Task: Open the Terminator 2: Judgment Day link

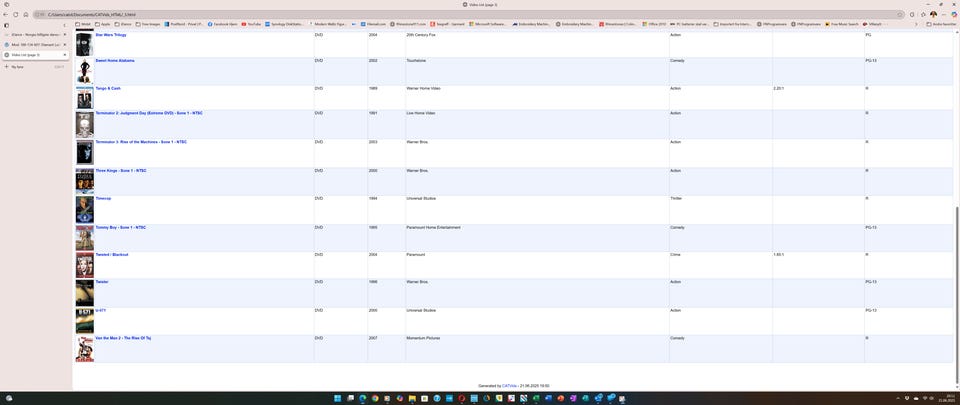Action: point(149,113)
